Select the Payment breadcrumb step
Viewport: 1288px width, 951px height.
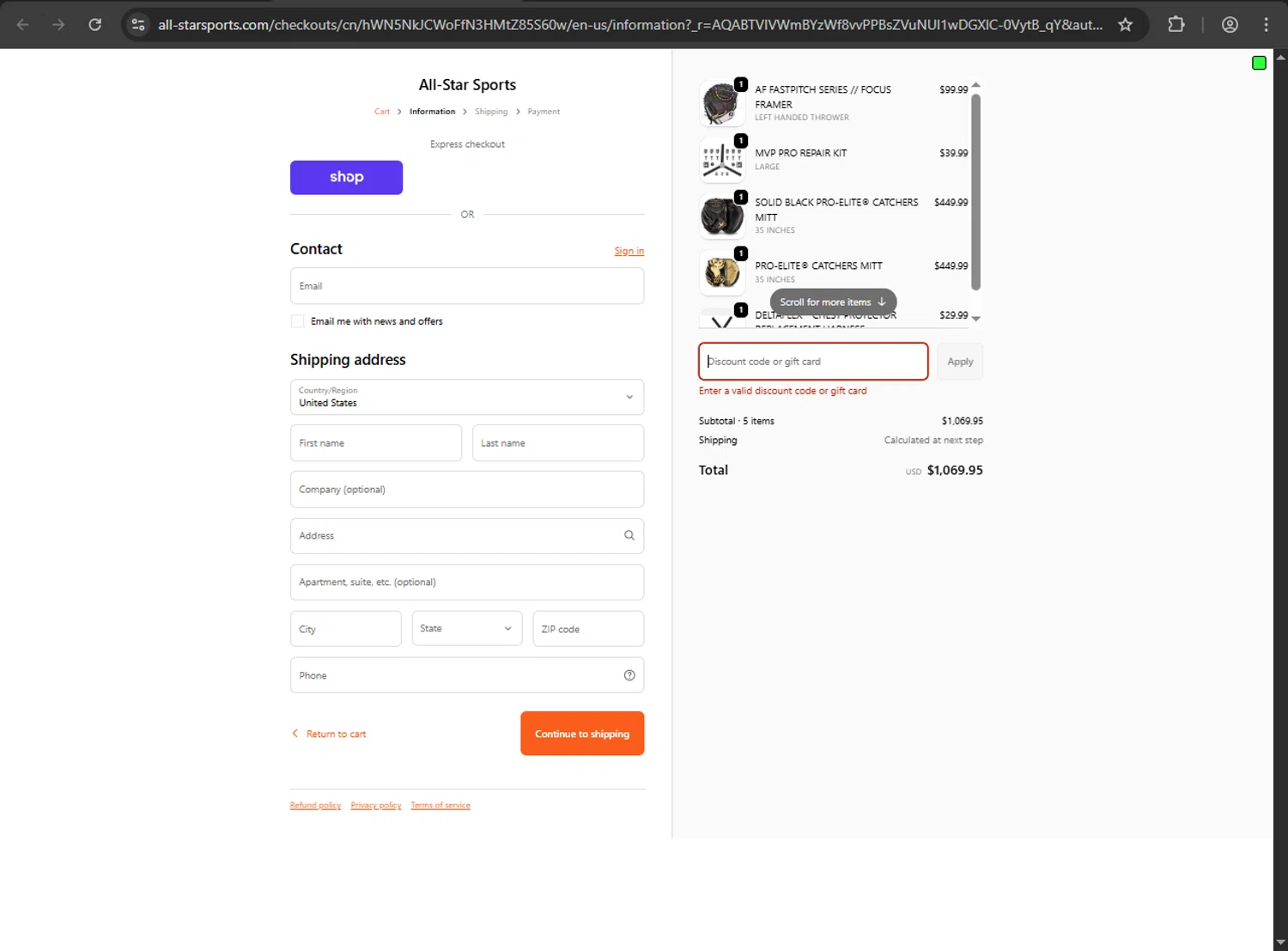544,112
